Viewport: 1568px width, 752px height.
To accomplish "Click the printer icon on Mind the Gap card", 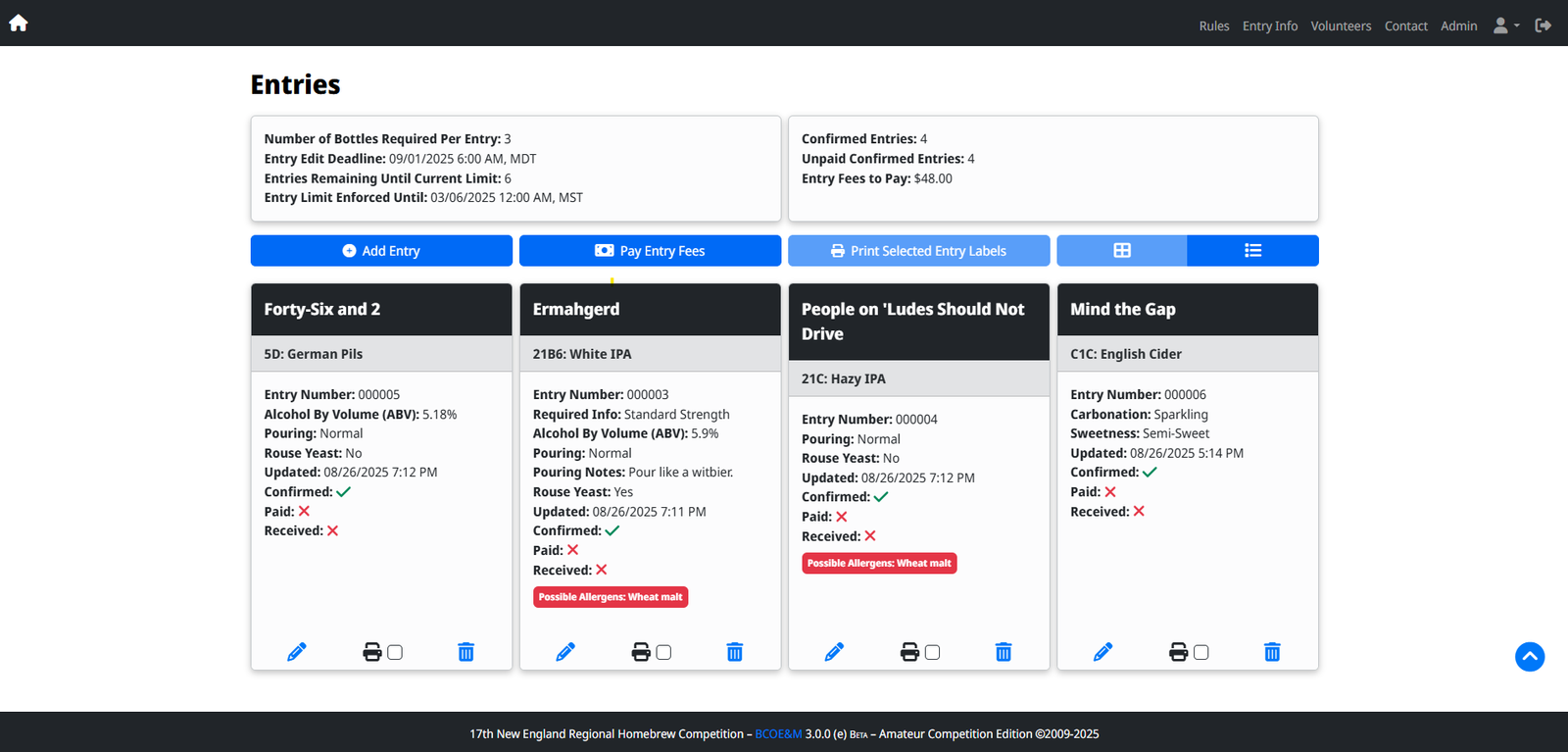I will coord(1178,652).
